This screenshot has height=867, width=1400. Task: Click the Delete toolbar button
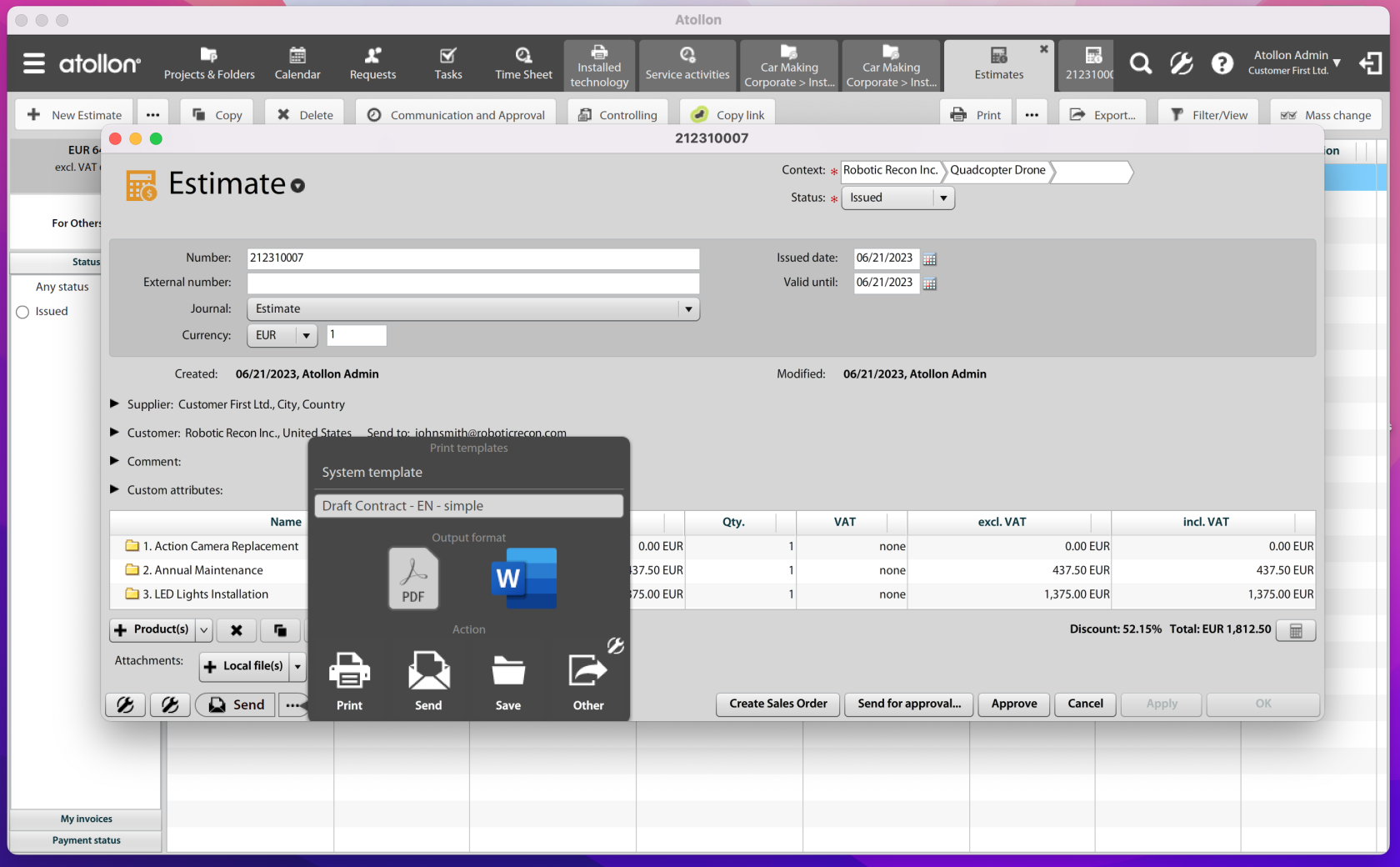click(305, 115)
